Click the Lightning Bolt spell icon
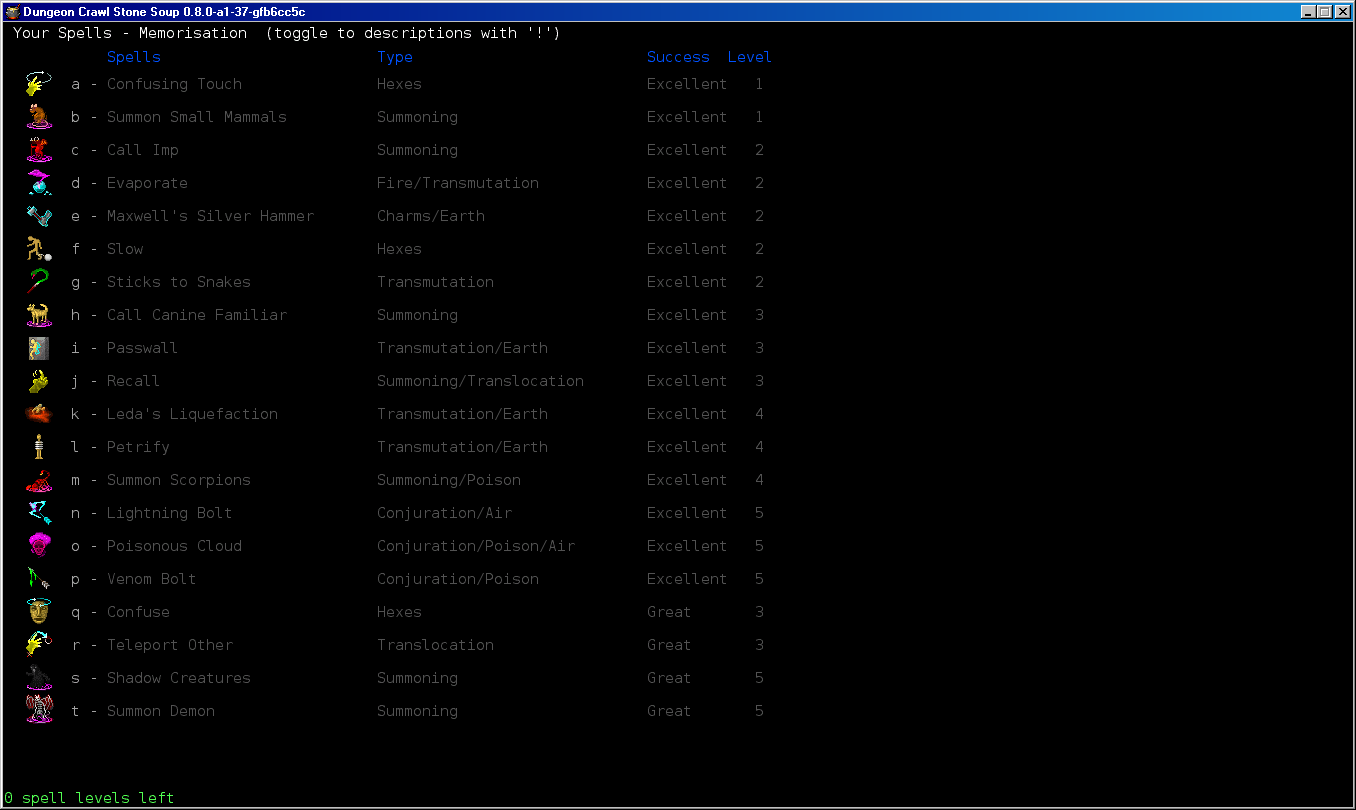Viewport: 1356px width, 810px height. [x=39, y=513]
